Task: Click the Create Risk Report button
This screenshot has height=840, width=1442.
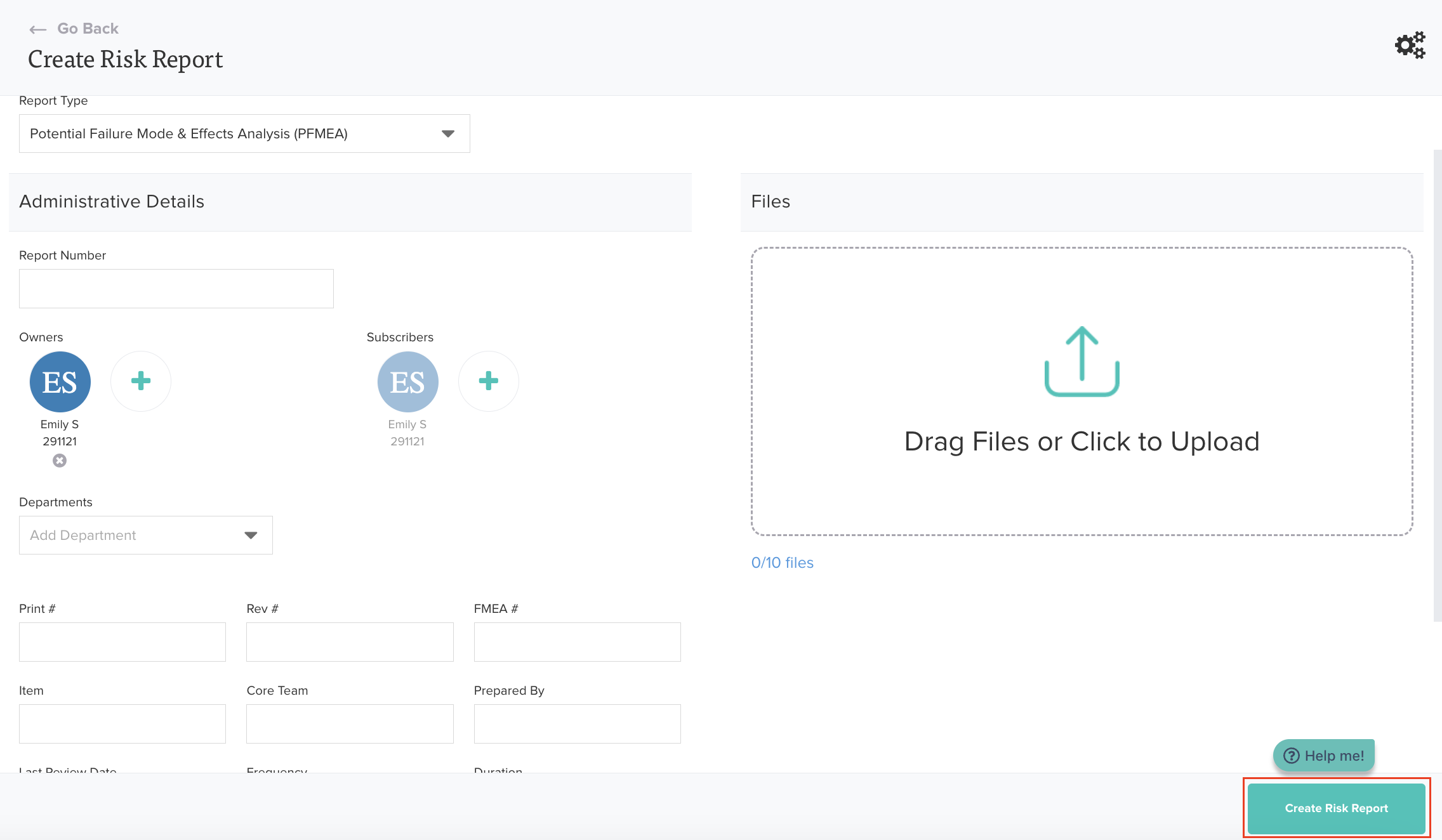Action: click(x=1336, y=808)
